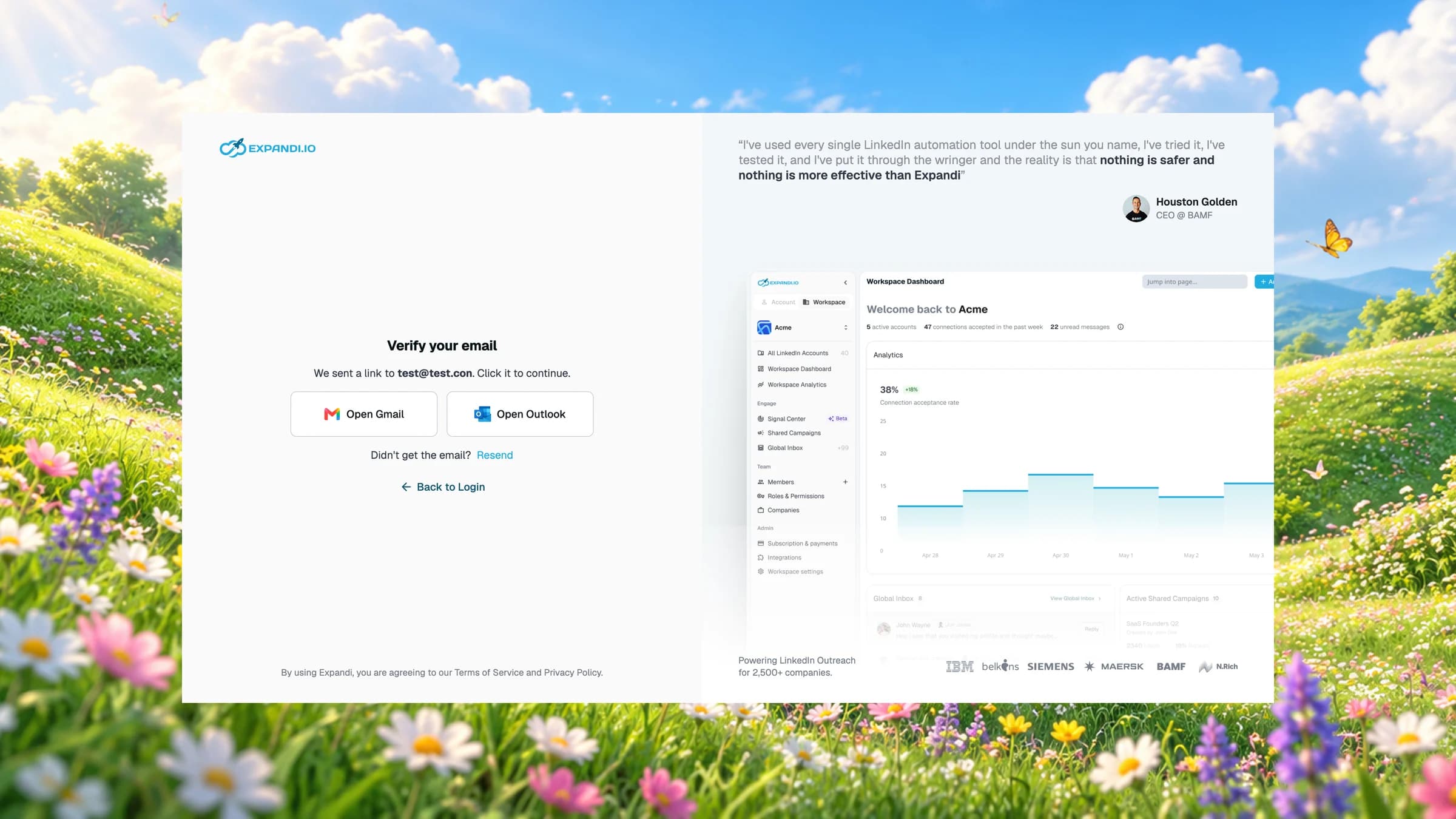Image resolution: width=1456 pixels, height=819 pixels.
Task: Click the 38% connection acceptance rate value
Action: click(889, 389)
